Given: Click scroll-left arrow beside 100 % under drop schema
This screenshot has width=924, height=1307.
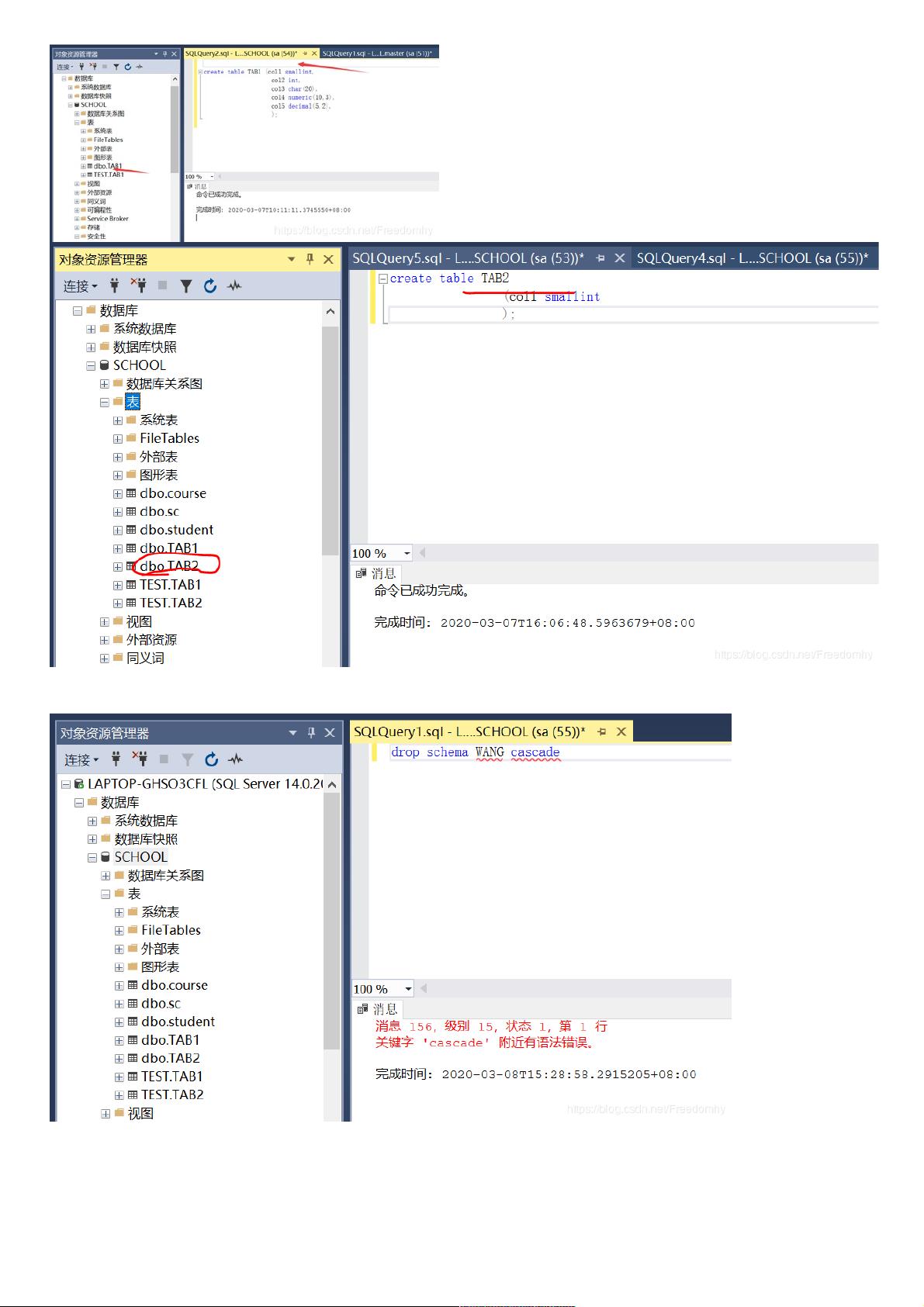Looking at the screenshot, I should (424, 989).
